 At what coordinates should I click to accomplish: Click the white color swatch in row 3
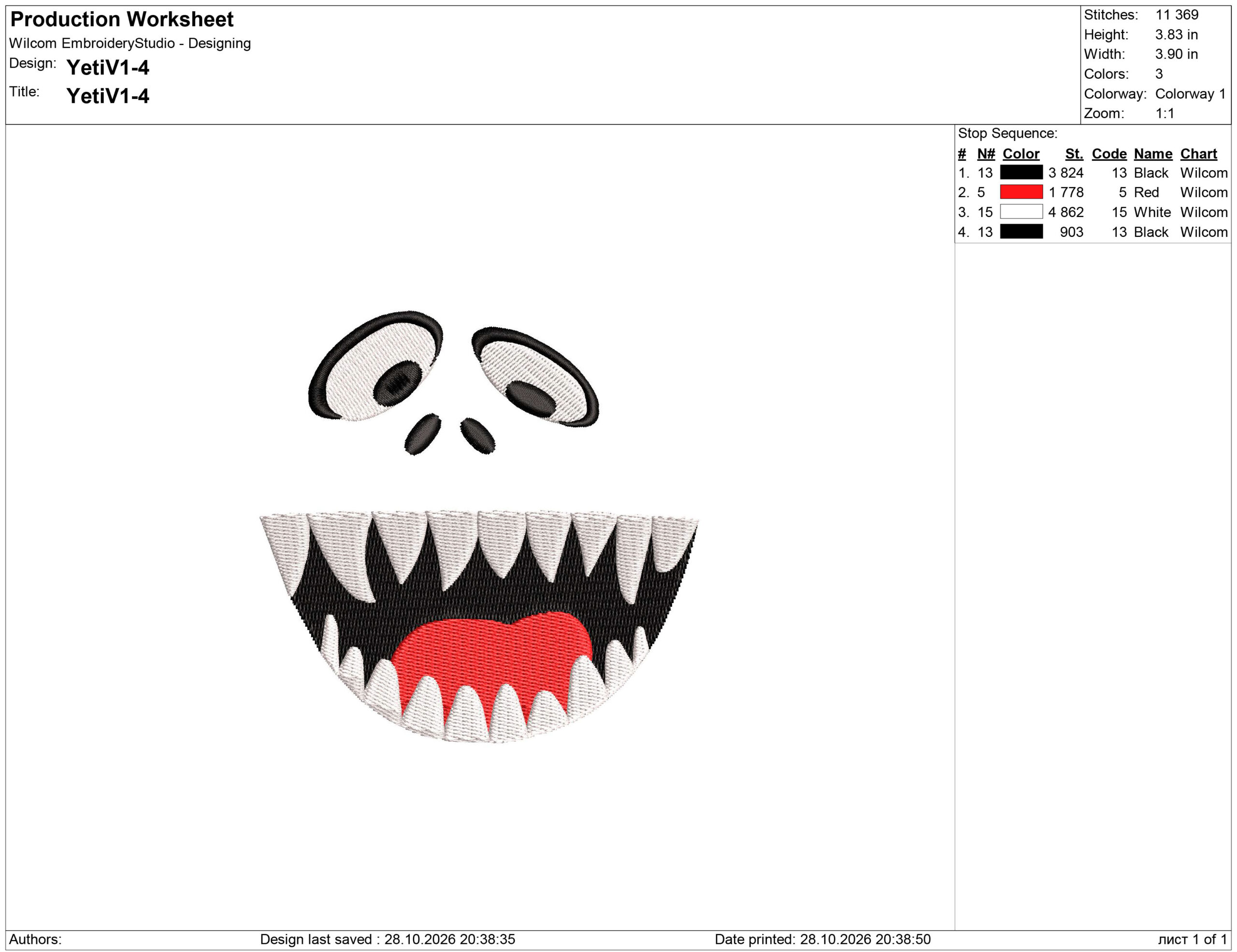point(1021,212)
